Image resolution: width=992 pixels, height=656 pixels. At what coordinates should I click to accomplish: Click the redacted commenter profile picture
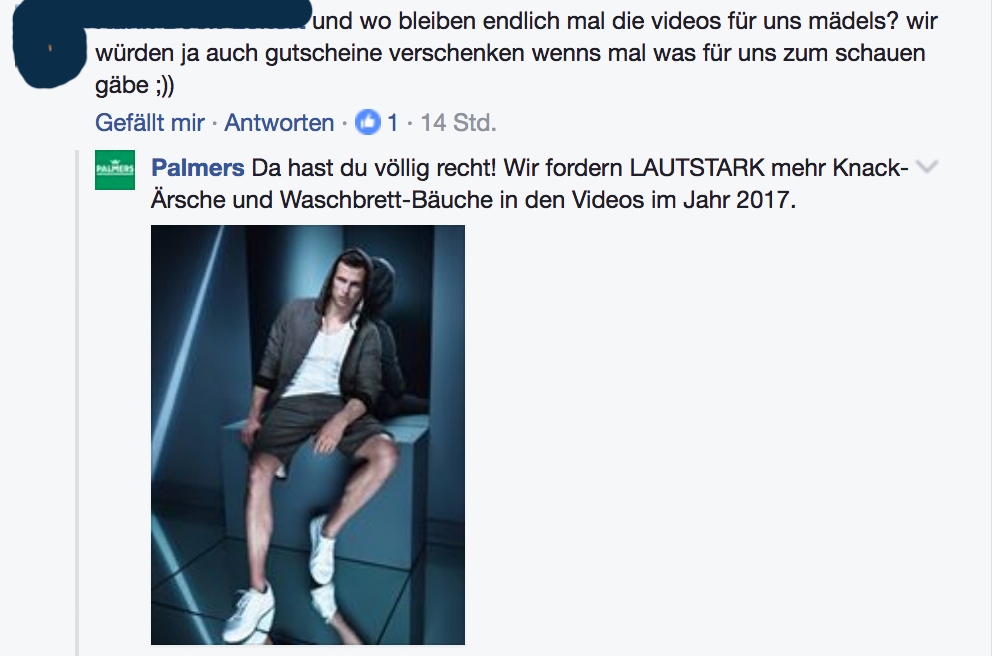coord(50,47)
